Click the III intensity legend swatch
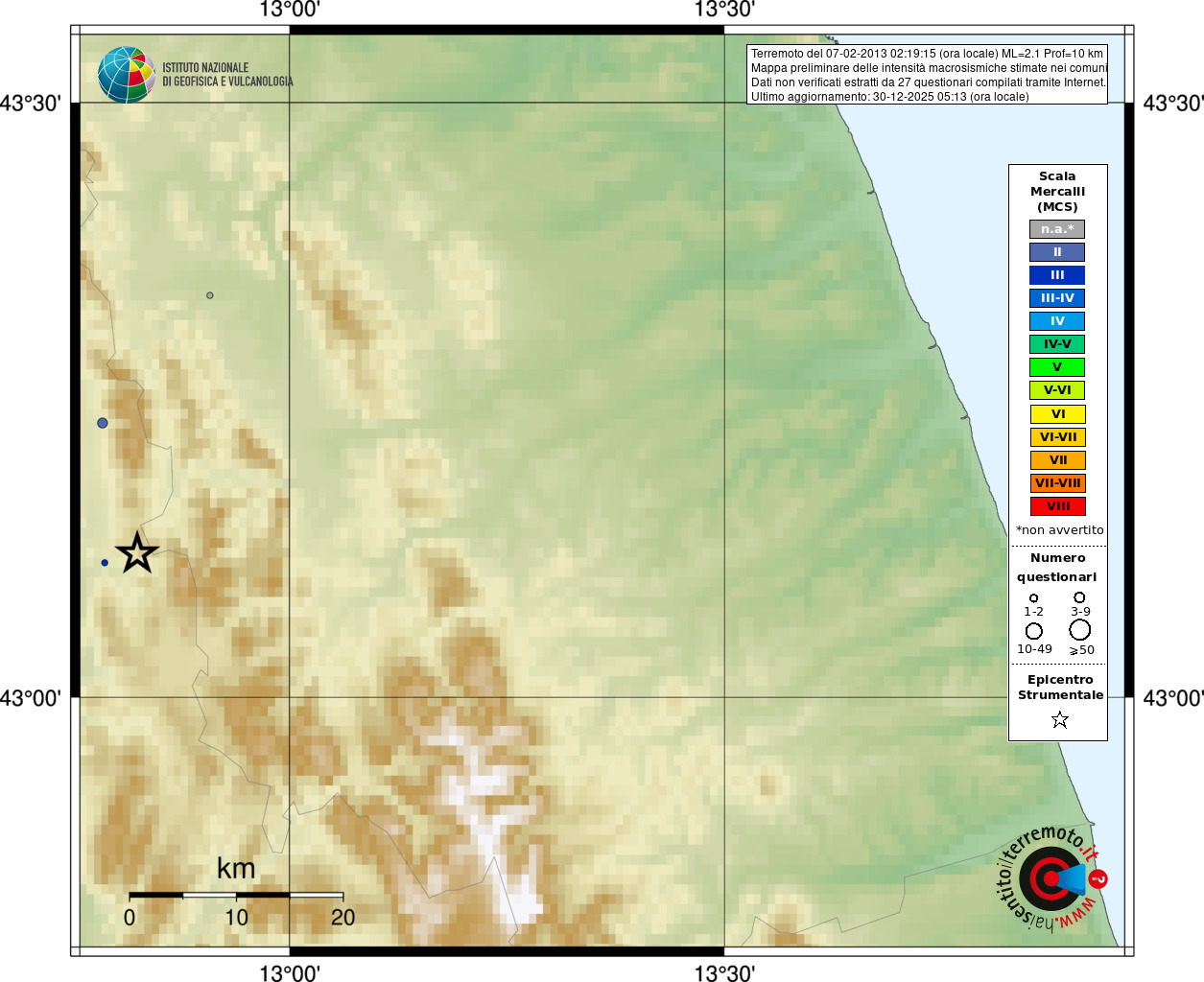The height and width of the screenshot is (982, 1204). click(1057, 275)
